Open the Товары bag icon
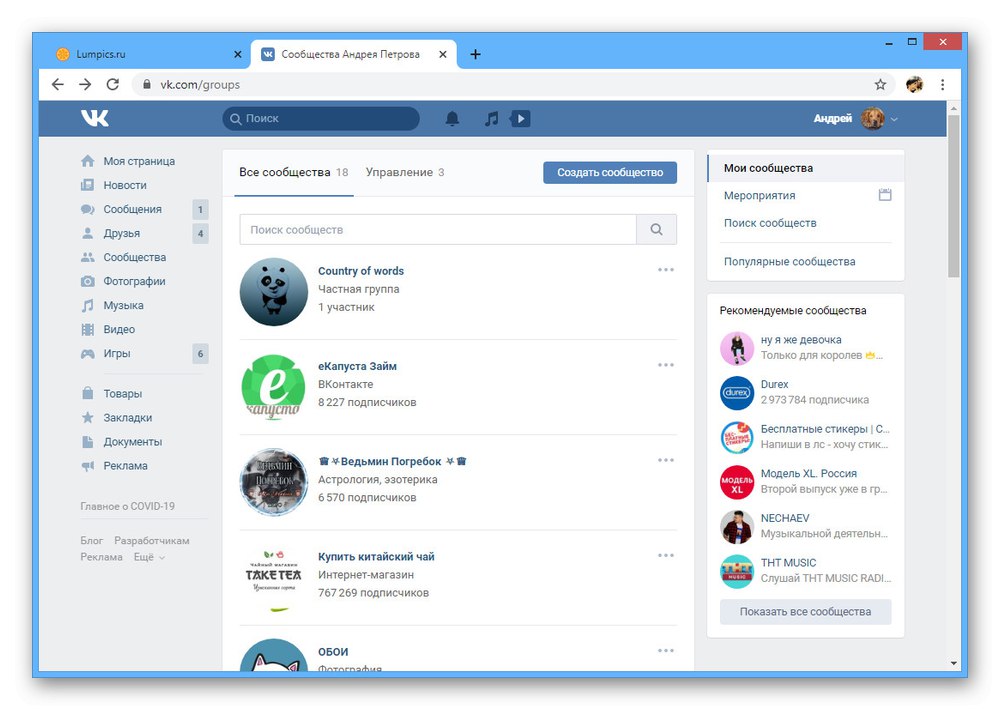 pyautogui.click(x=87, y=393)
